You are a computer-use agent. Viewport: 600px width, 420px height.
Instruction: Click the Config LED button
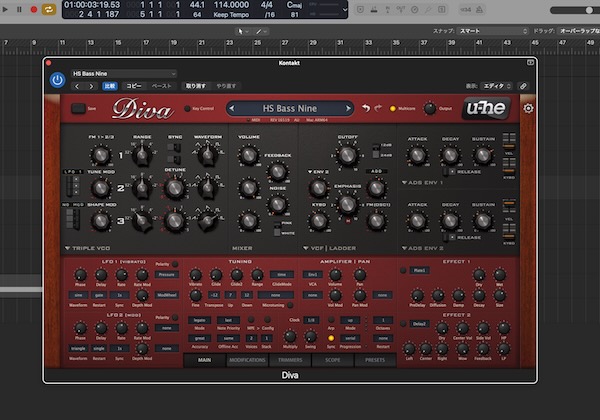point(267,319)
